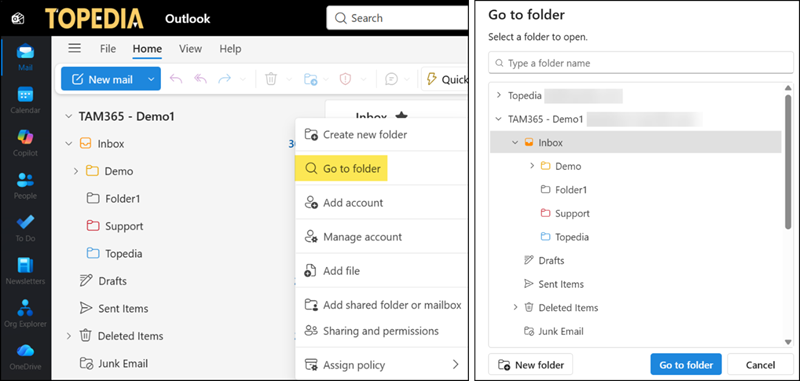Open the Assign policy submenu

pos(381,365)
